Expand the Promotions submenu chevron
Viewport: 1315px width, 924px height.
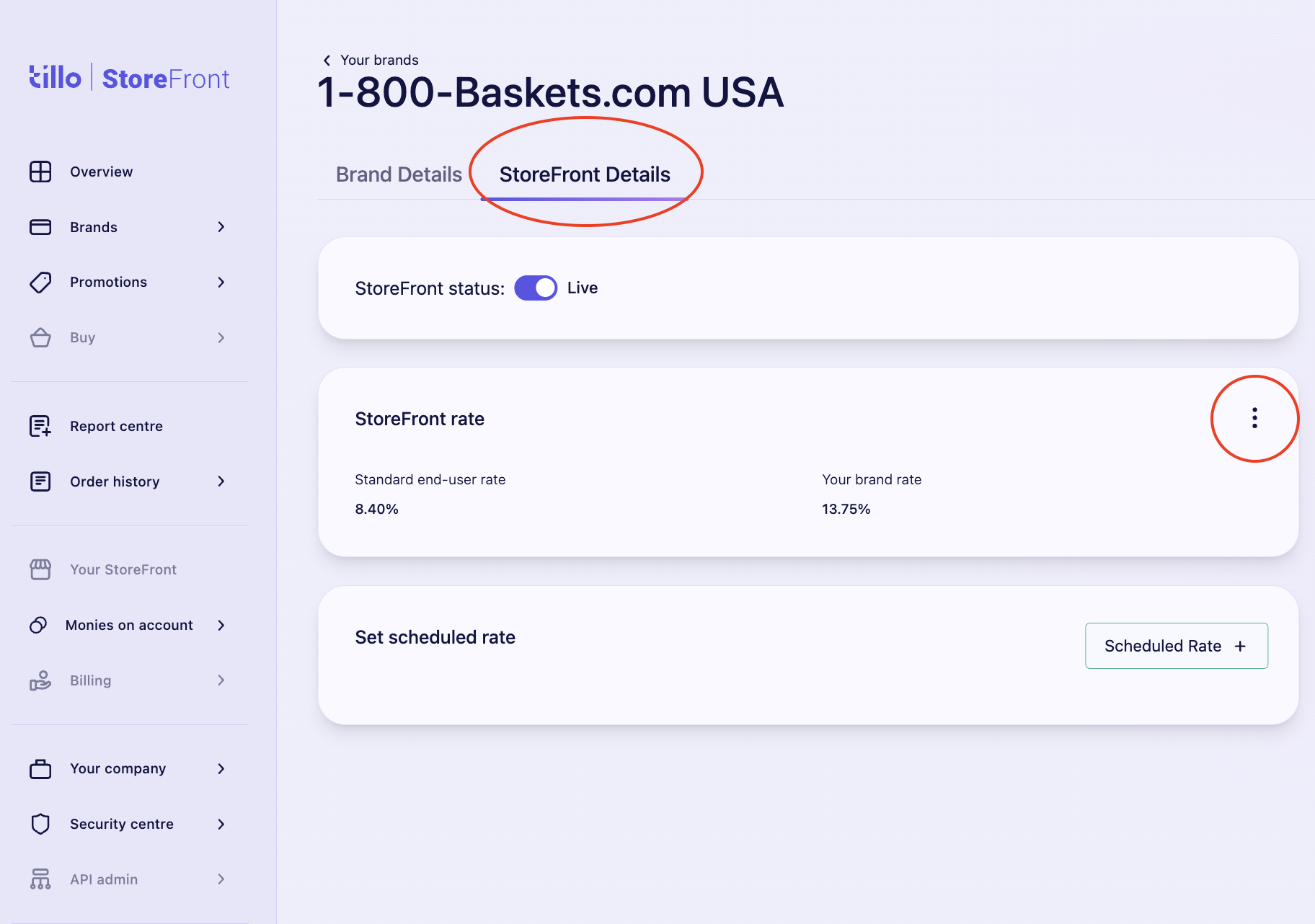pos(221,282)
